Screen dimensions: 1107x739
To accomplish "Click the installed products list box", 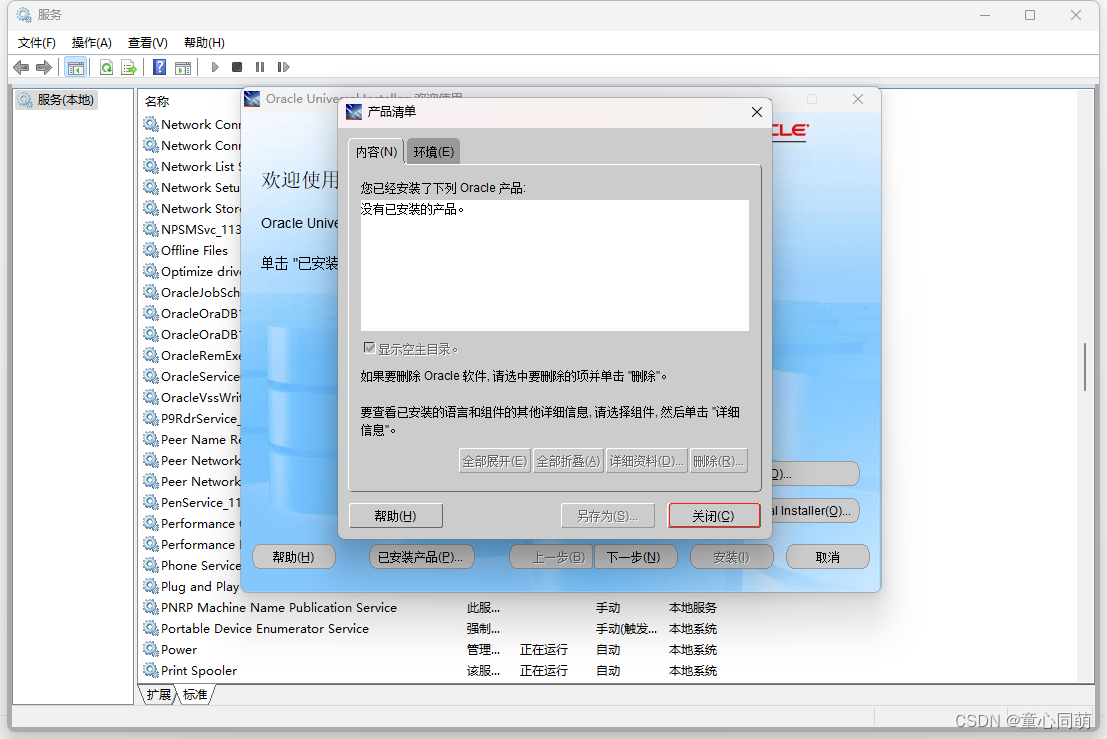I will coord(554,265).
